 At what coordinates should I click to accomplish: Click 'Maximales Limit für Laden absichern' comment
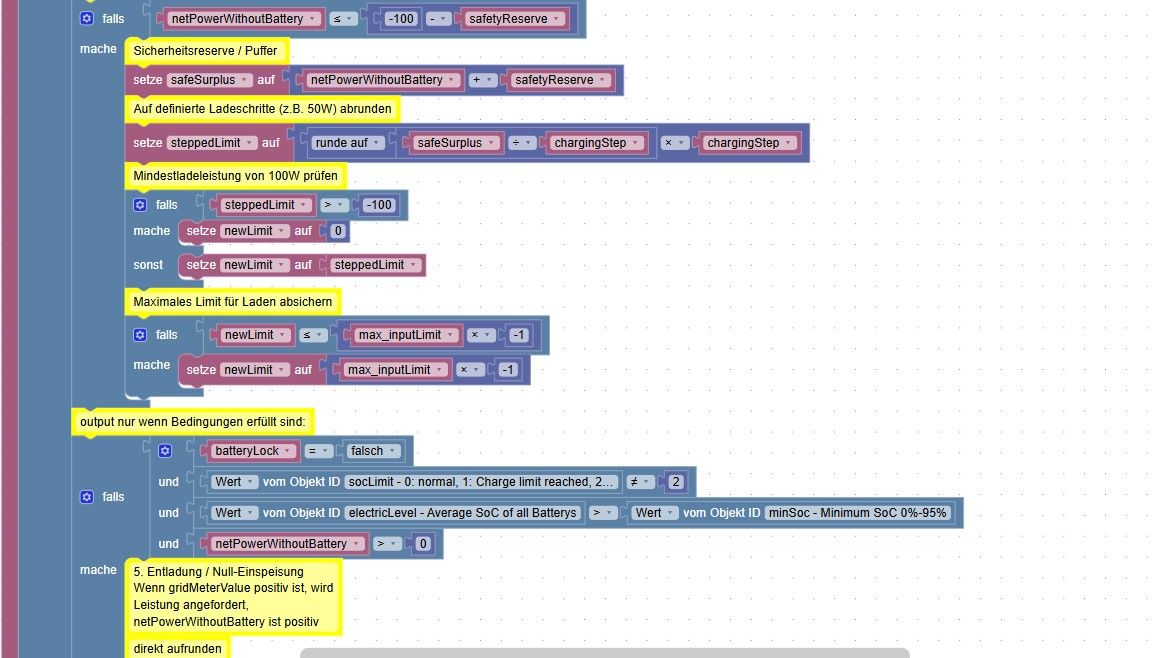(x=233, y=302)
